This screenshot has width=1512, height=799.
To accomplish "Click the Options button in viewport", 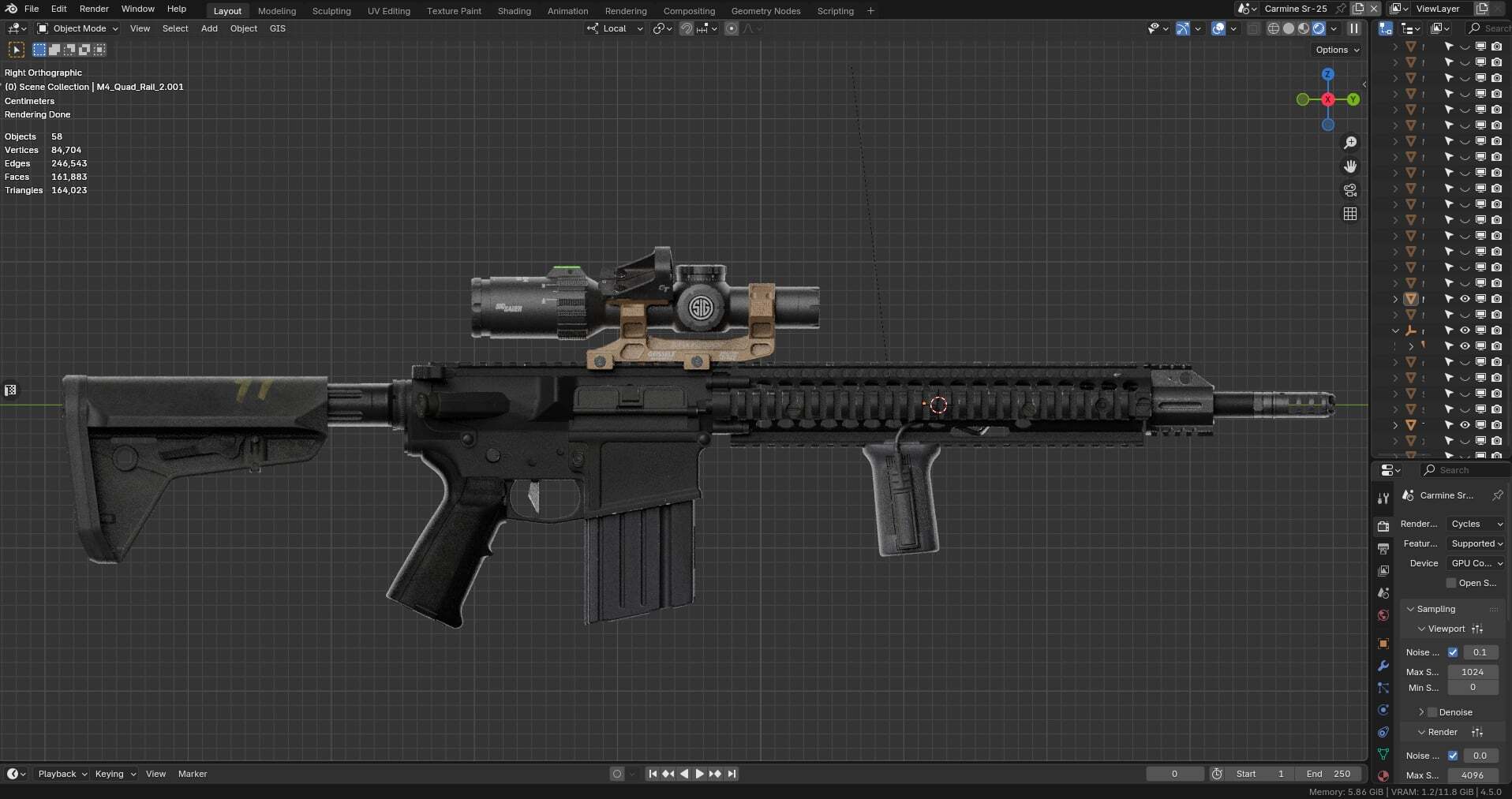I will 1337,50.
